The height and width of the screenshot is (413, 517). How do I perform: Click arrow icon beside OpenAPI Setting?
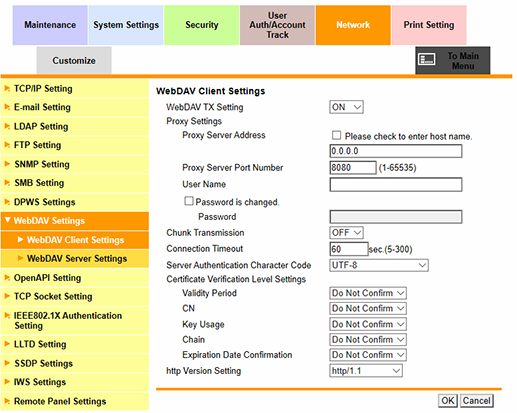[x=7, y=277]
